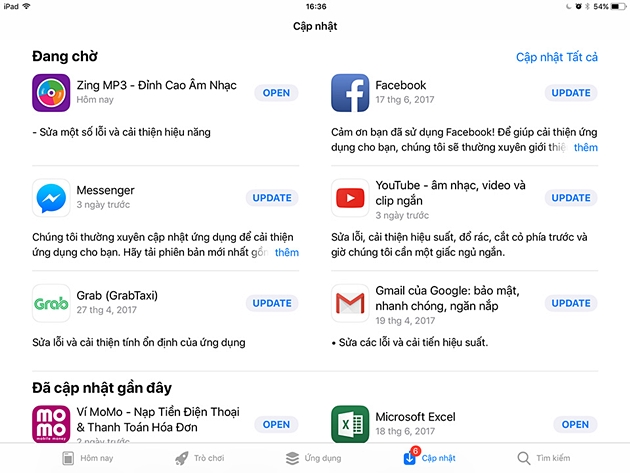Image resolution: width=630 pixels, height=473 pixels.
Task: Tap the Microsoft Excel app icon
Action: tap(350, 424)
